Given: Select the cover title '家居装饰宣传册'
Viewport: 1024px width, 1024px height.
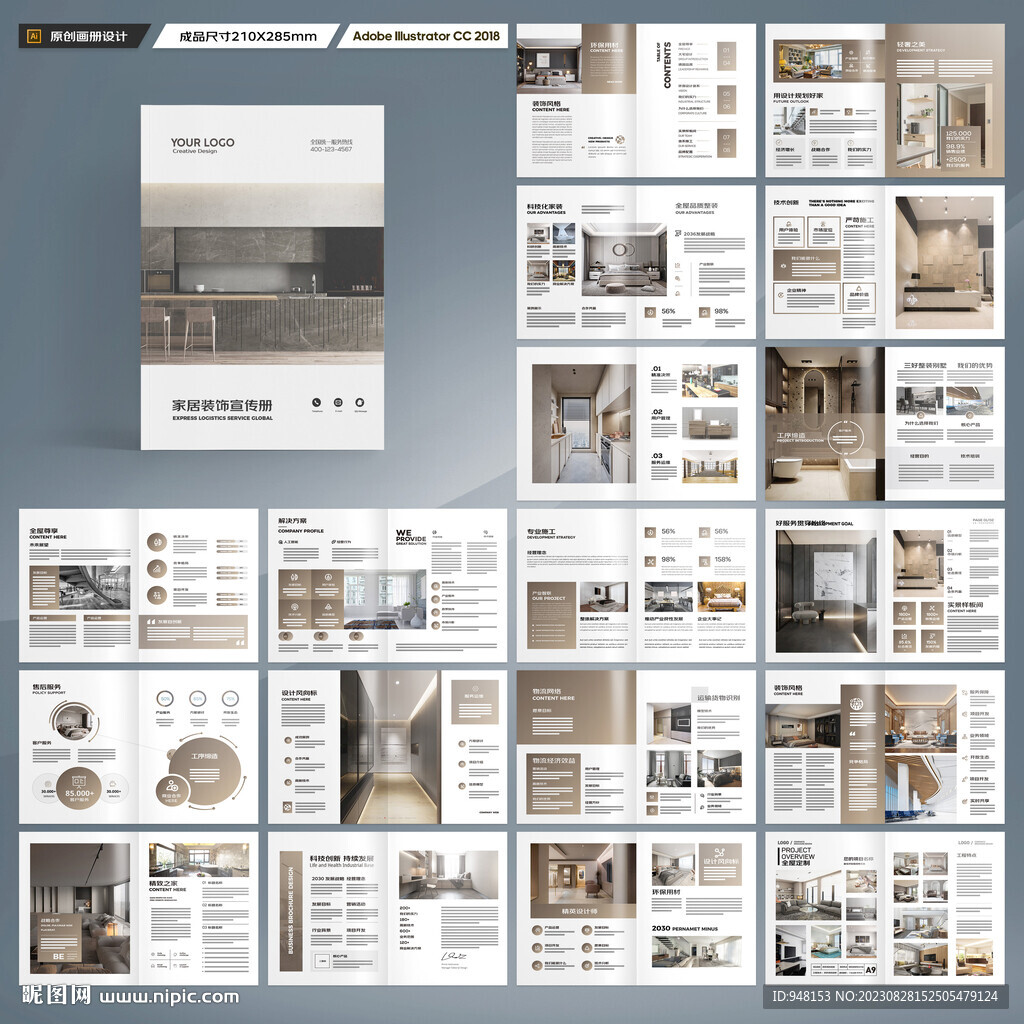Looking at the screenshot, I should (x=222, y=406).
